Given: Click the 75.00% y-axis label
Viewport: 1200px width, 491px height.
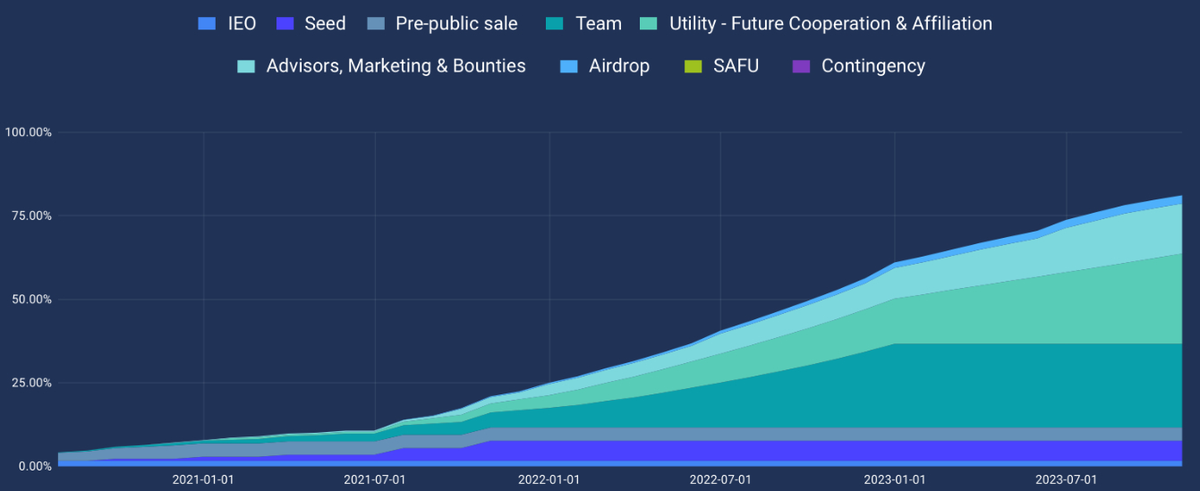Looking at the screenshot, I should coord(31,216).
